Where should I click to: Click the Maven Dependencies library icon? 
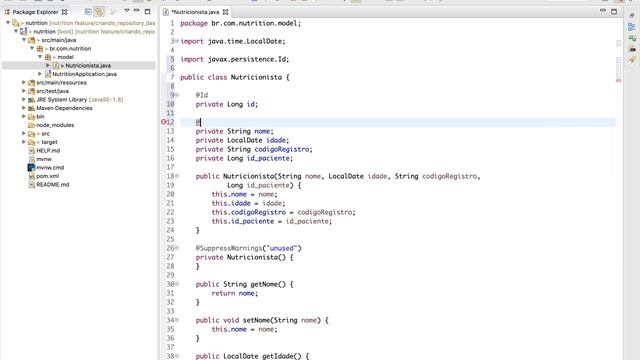[31, 108]
